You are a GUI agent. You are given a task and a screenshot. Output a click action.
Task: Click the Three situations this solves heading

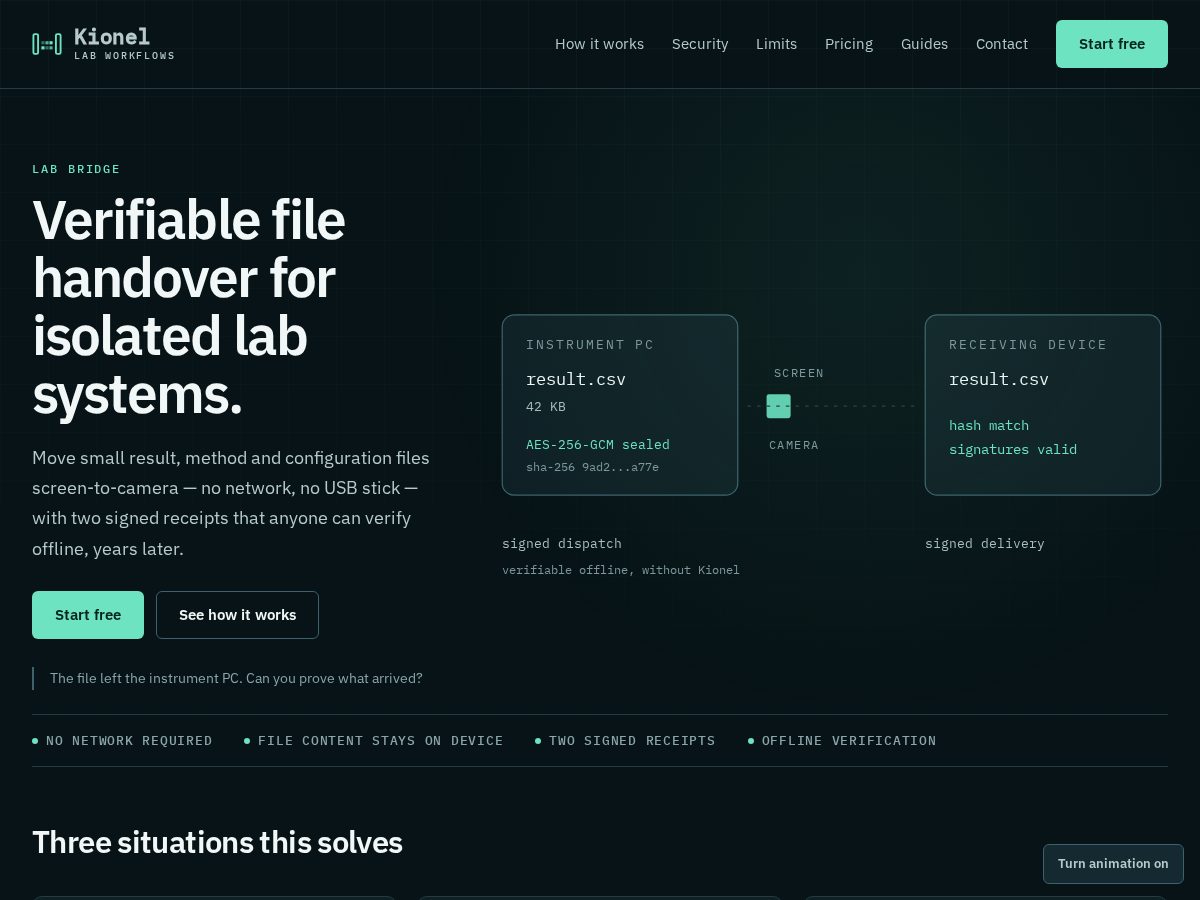tap(217, 842)
